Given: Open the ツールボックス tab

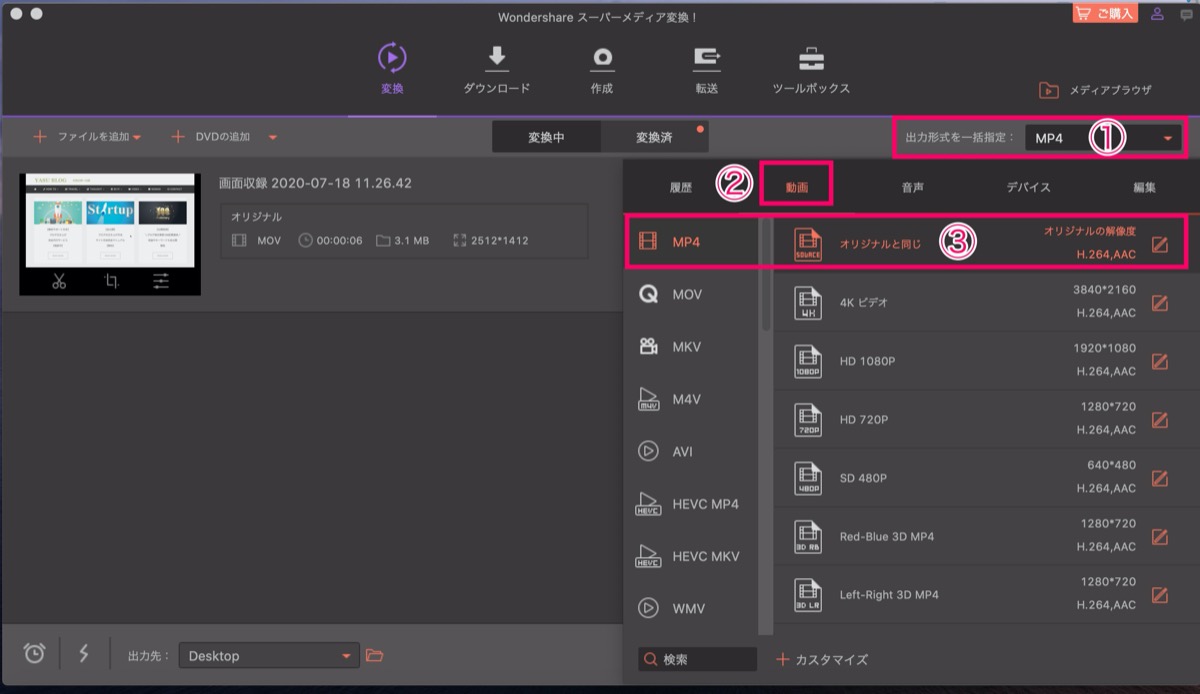Looking at the screenshot, I should [811, 71].
